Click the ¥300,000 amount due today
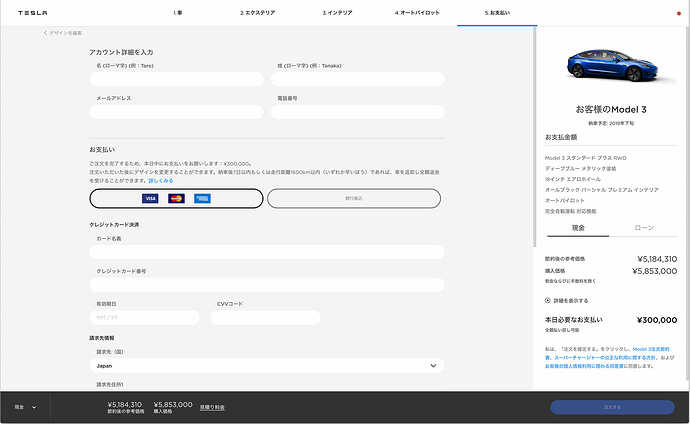Screen dimensions: 690x424 tap(657, 320)
